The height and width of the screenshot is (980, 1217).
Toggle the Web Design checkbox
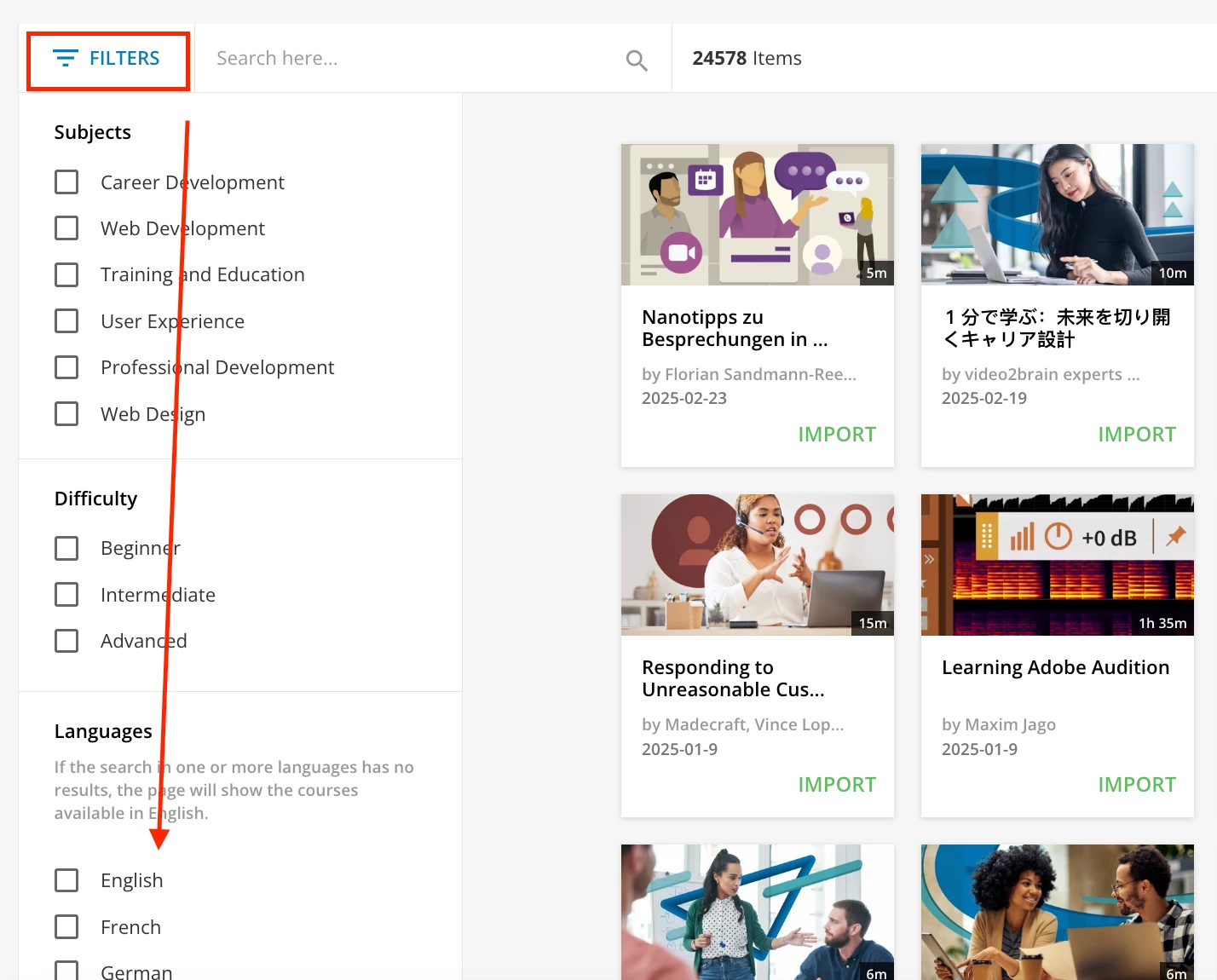pos(66,414)
